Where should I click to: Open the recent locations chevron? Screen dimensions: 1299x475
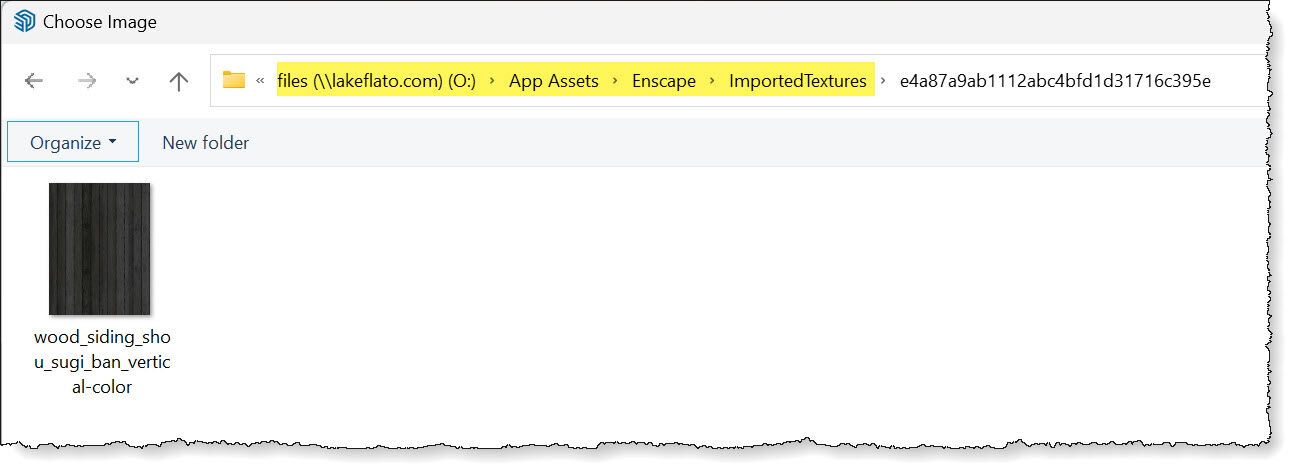(132, 81)
